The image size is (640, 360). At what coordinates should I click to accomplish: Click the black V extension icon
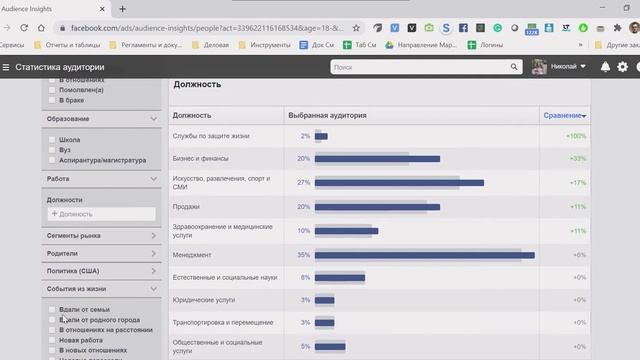click(412, 28)
